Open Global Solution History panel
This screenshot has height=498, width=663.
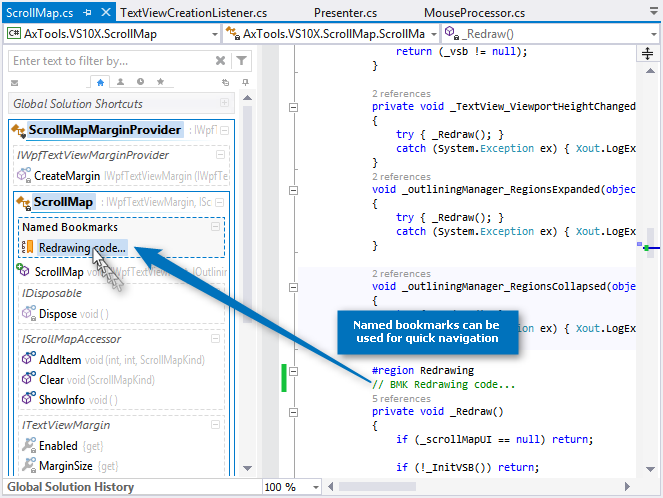pyautogui.click(x=71, y=487)
